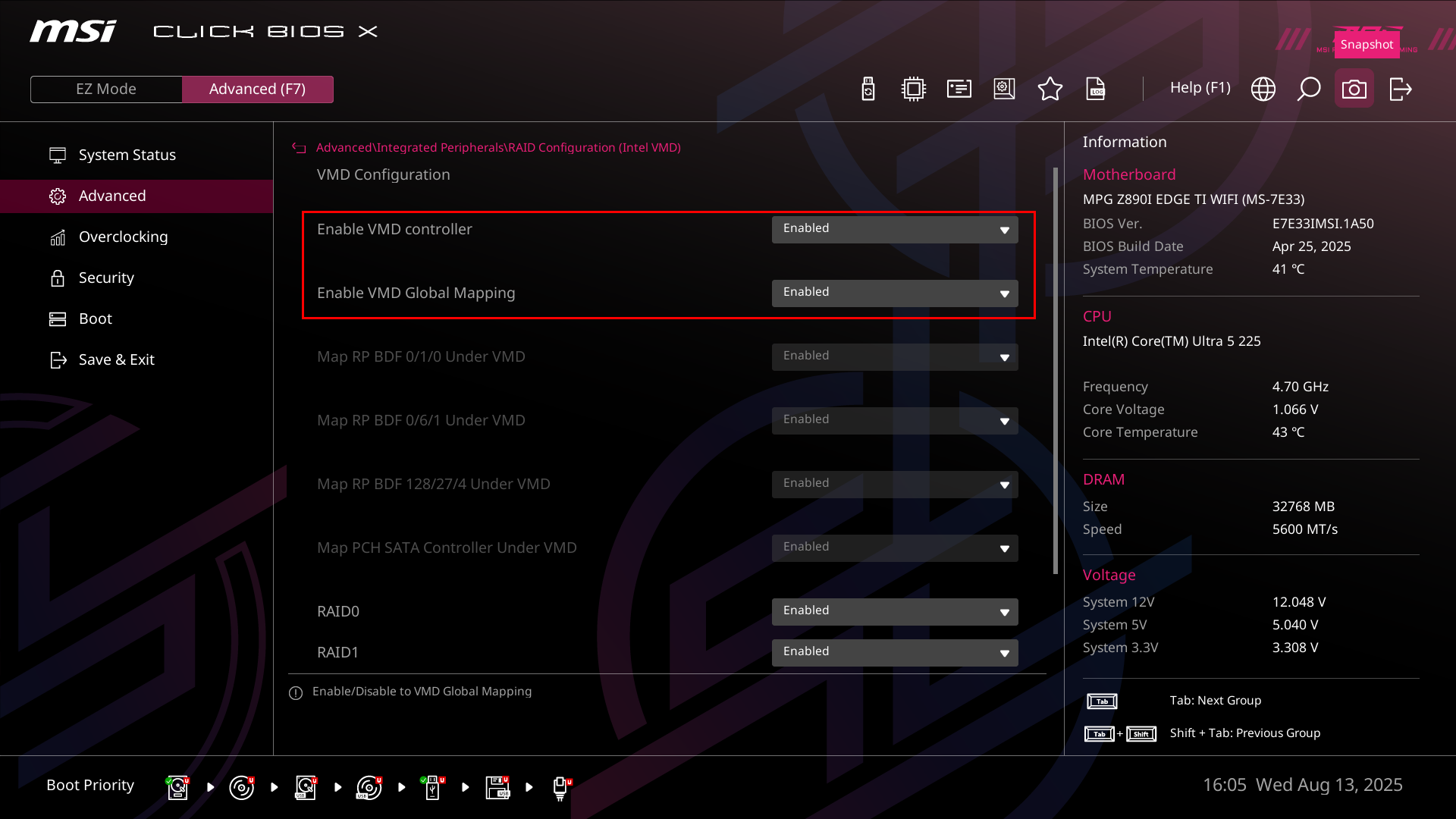Click BIOS Build Date Apr 25, 2025
The image size is (1456, 819).
tap(1312, 246)
